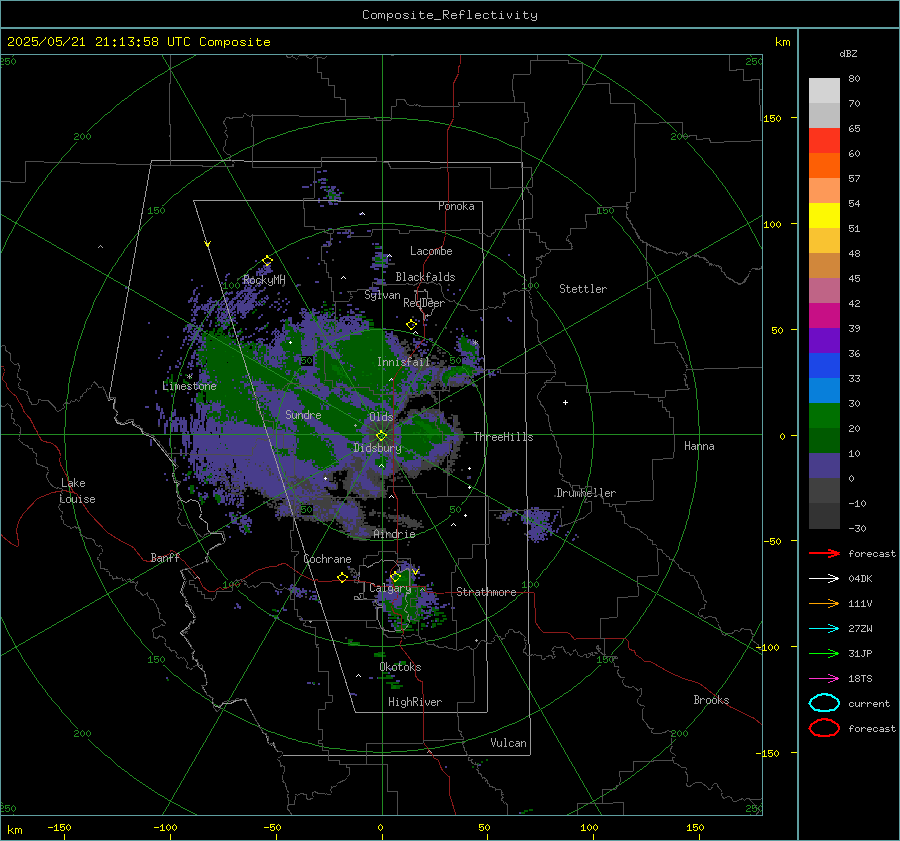Click the yellow diamond marker below RedDeer

pos(412,325)
